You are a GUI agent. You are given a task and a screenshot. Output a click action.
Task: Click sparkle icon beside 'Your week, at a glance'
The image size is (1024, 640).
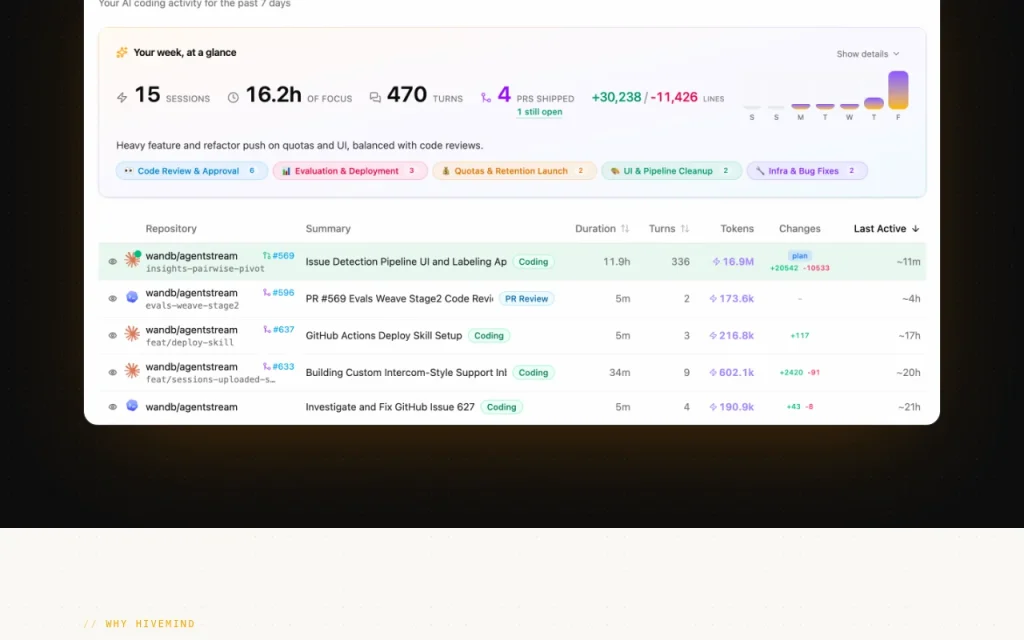point(121,52)
